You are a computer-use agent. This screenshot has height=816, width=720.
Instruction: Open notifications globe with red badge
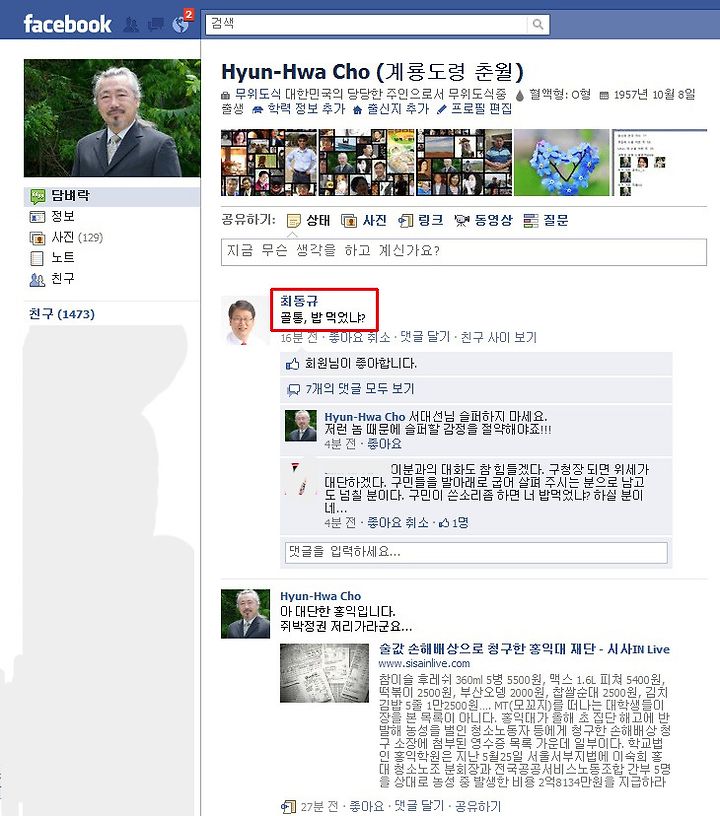click(x=181, y=24)
